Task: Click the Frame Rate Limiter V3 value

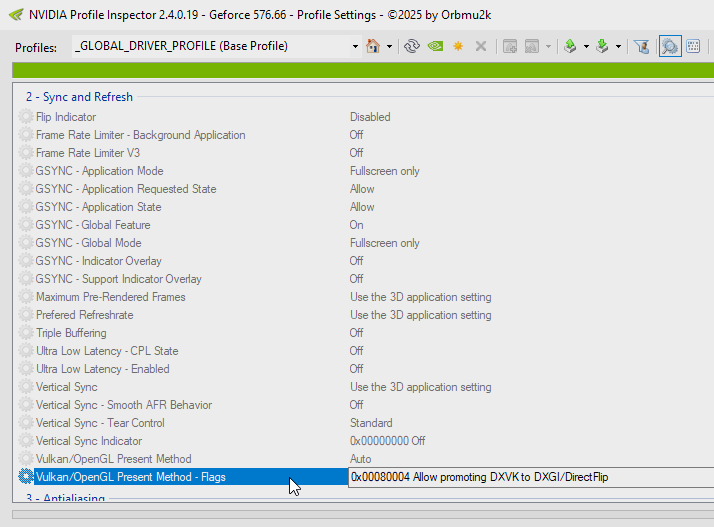Action: pos(357,153)
